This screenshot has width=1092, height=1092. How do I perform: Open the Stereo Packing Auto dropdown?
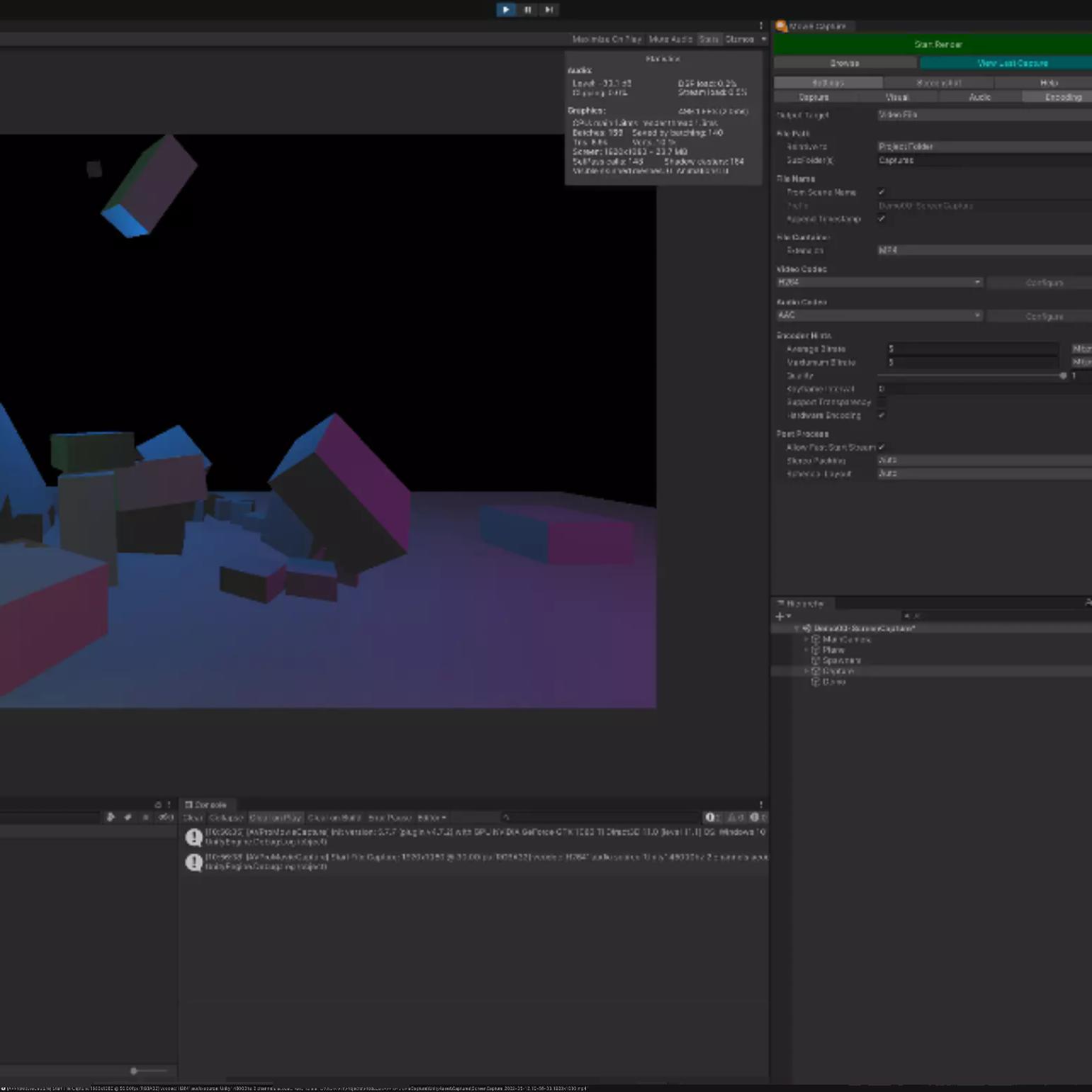[x=984, y=461]
